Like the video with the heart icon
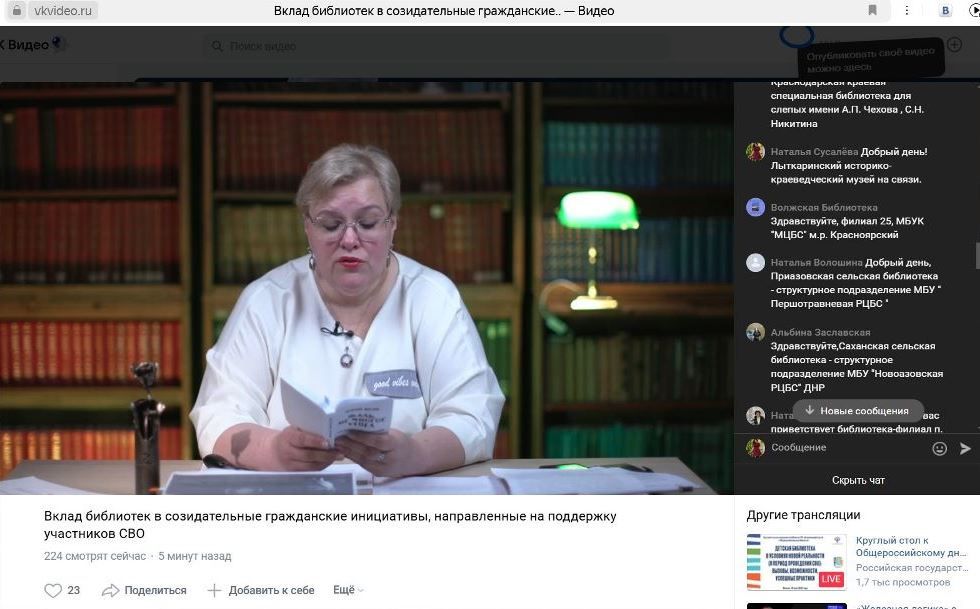This screenshot has width=980, height=609. (x=53, y=590)
